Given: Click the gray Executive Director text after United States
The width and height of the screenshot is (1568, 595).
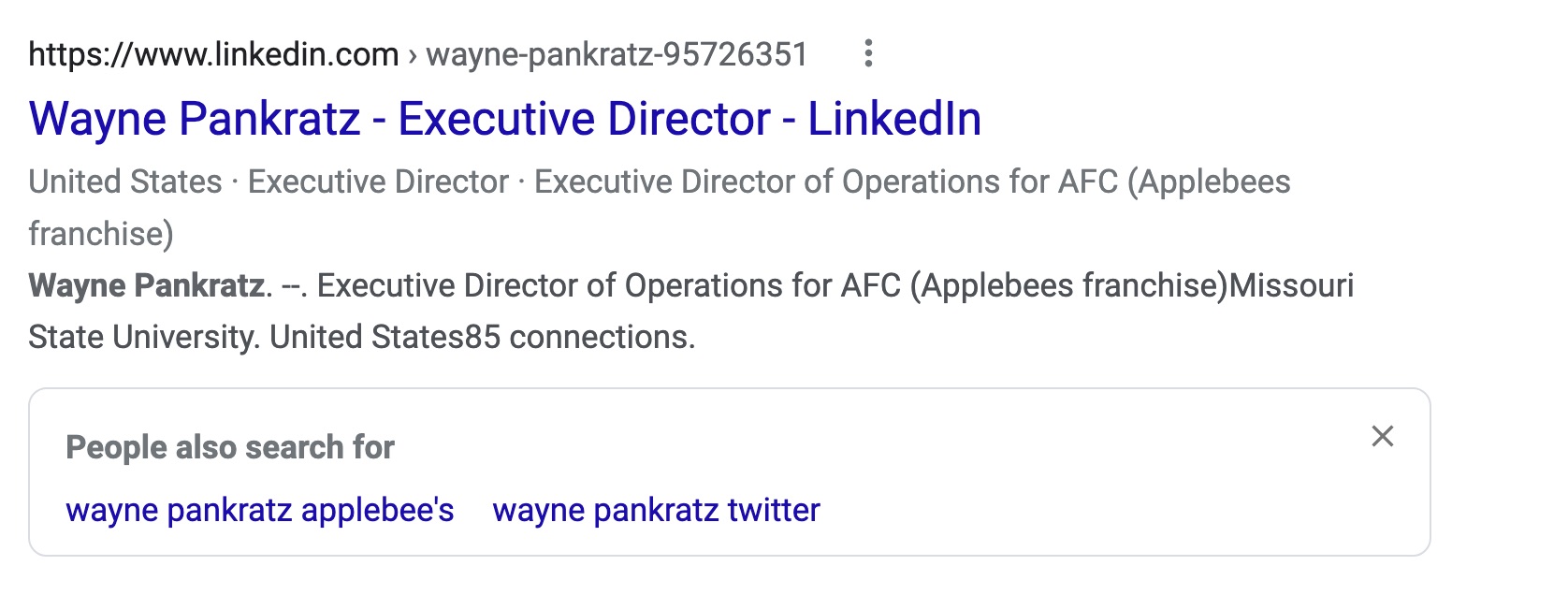Looking at the screenshot, I should pyautogui.click(x=378, y=181).
